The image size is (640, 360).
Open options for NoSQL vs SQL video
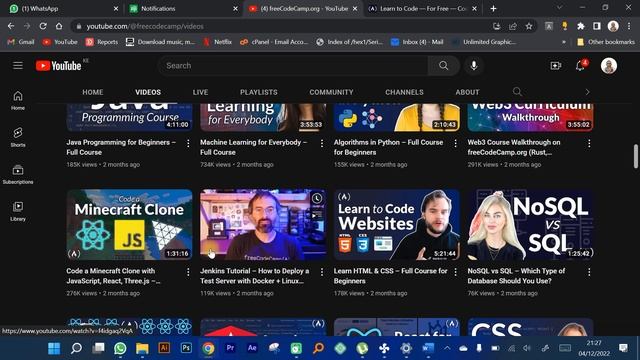click(x=589, y=272)
